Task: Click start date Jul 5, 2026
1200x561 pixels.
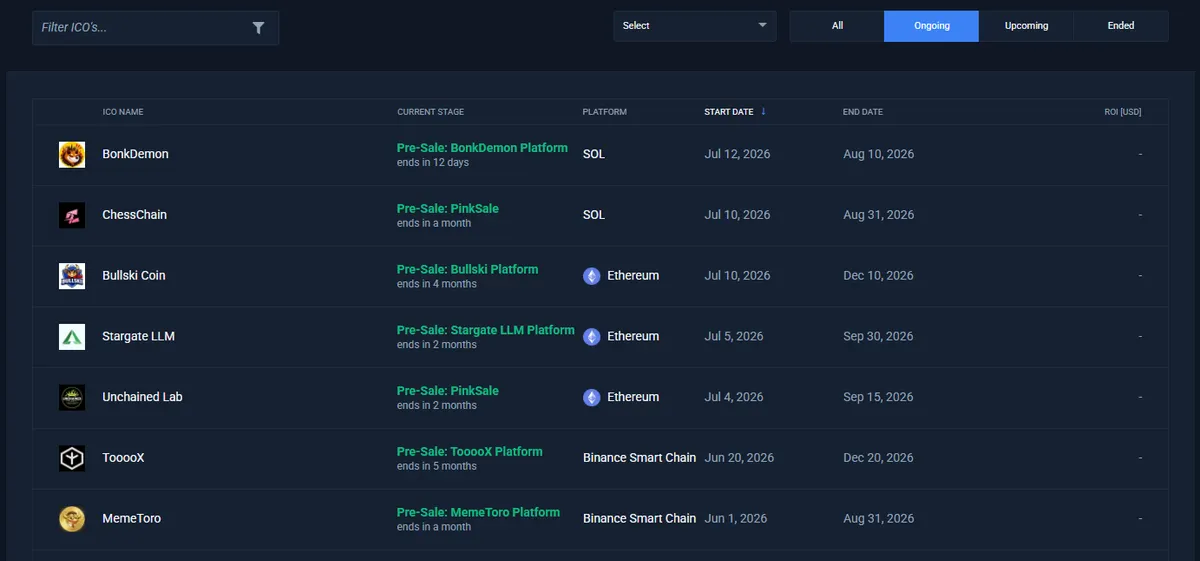Action: [x=734, y=337]
